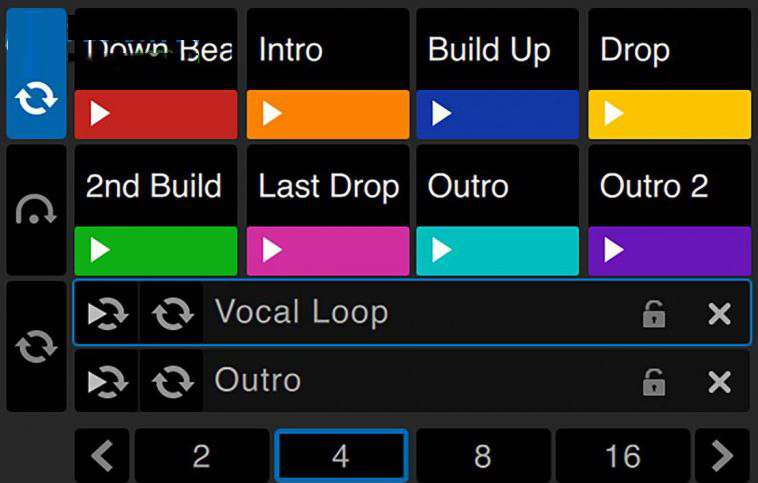Trigger the blue Build Up cue

pos(497,114)
